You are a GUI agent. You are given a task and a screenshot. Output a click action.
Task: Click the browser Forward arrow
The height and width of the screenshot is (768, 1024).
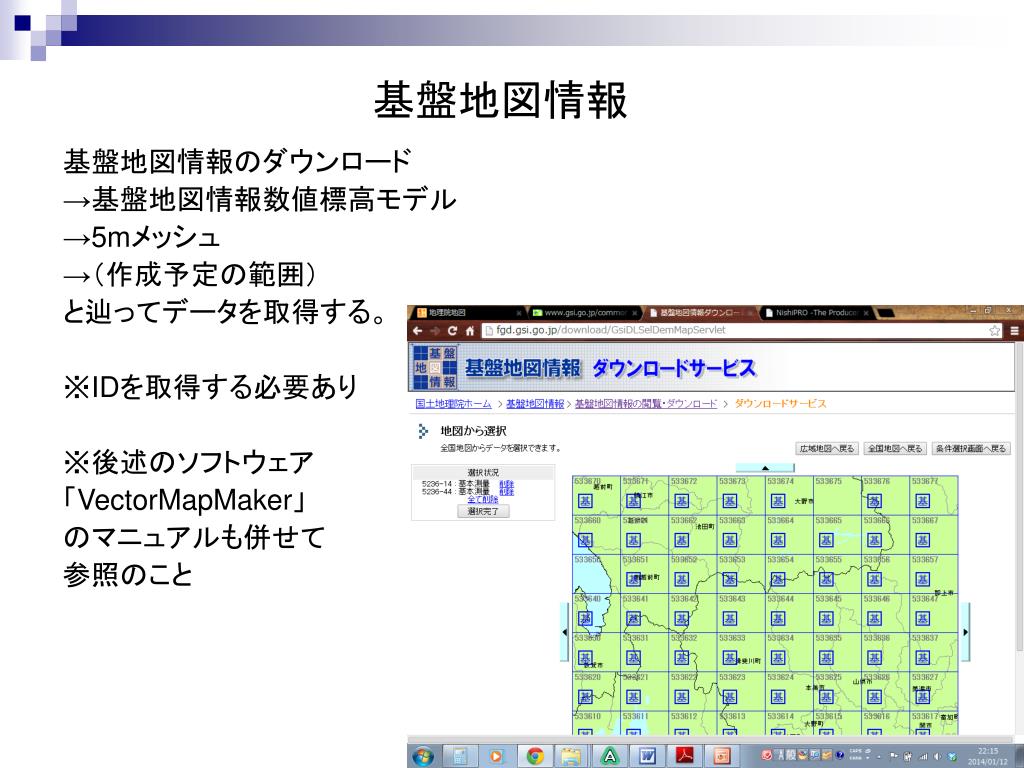click(x=435, y=330)
